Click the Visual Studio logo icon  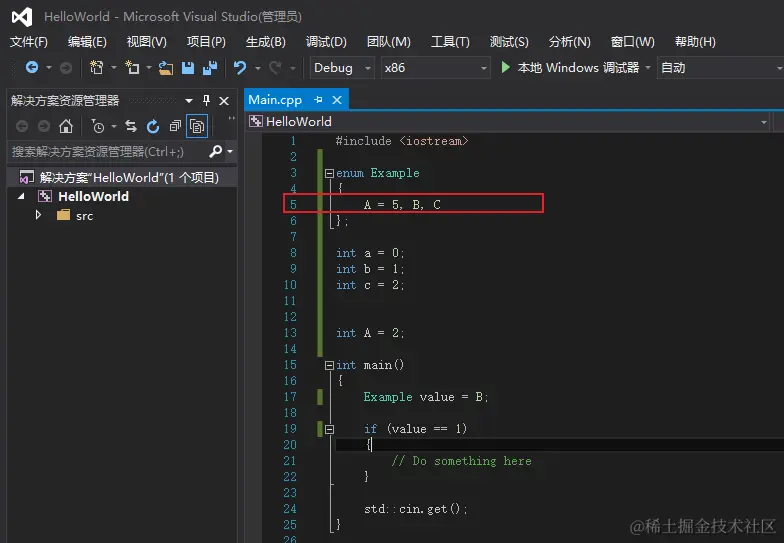(x=22, y=17)
